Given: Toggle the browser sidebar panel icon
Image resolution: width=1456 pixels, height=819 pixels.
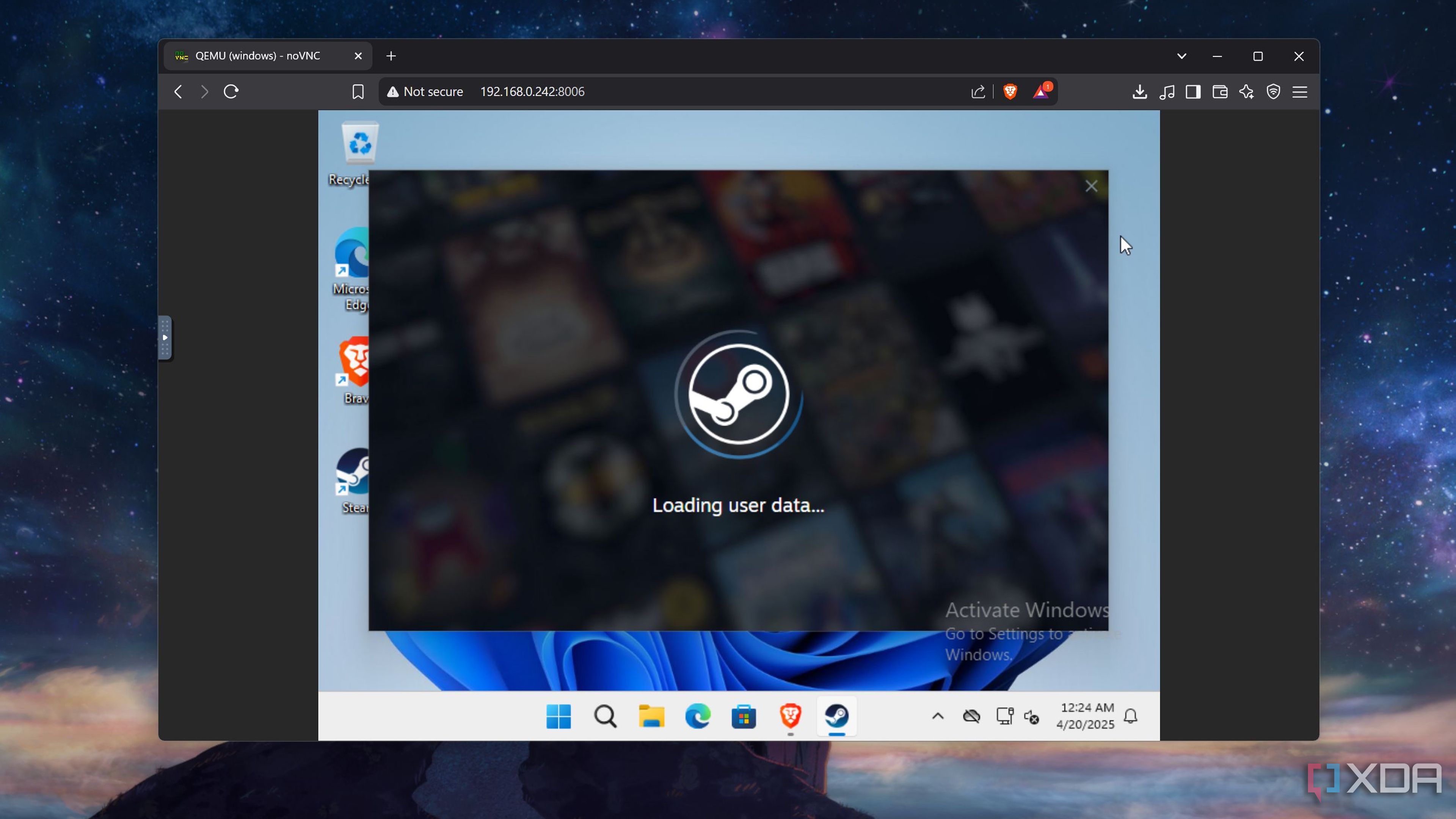Looking at the screenshot, I should 1193,91.
